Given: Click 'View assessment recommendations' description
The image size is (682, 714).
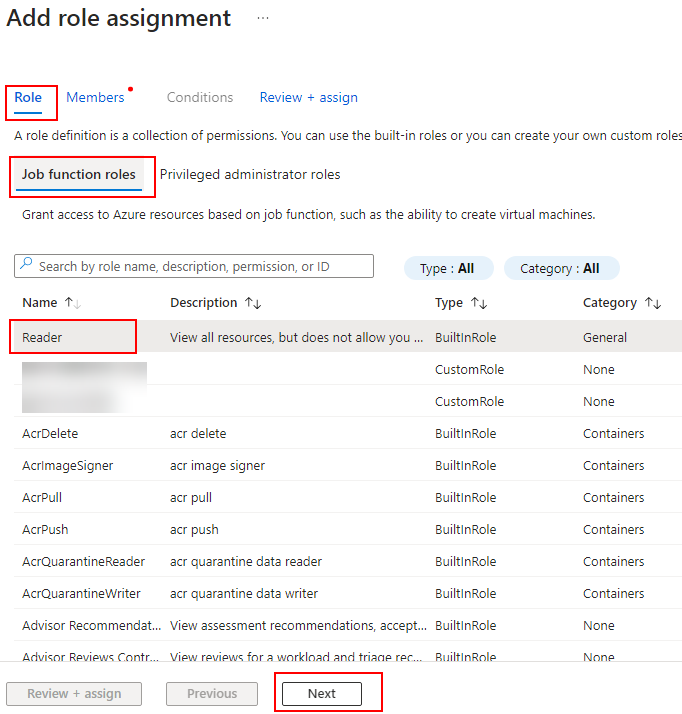Looking at the screenshot, I should point(298,626).
